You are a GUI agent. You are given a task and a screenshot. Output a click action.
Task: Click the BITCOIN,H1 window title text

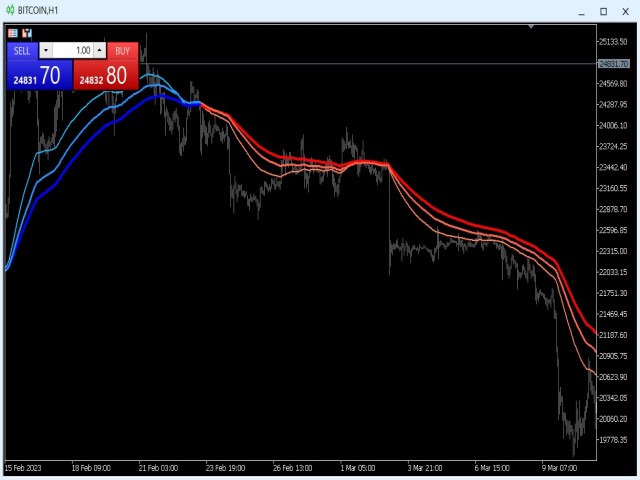[38, 10]
